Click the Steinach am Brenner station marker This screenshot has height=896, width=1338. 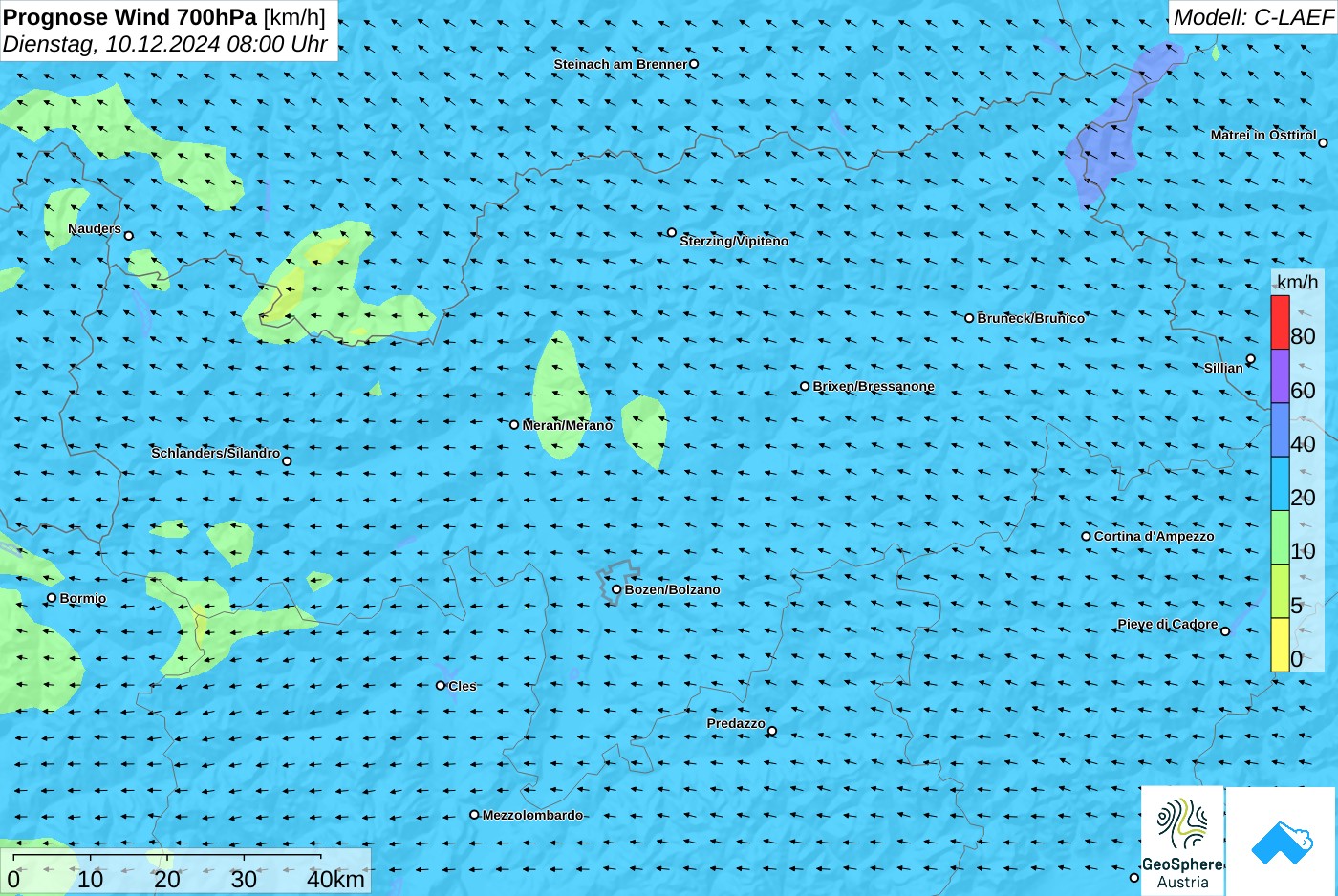[x=694, y=64]
